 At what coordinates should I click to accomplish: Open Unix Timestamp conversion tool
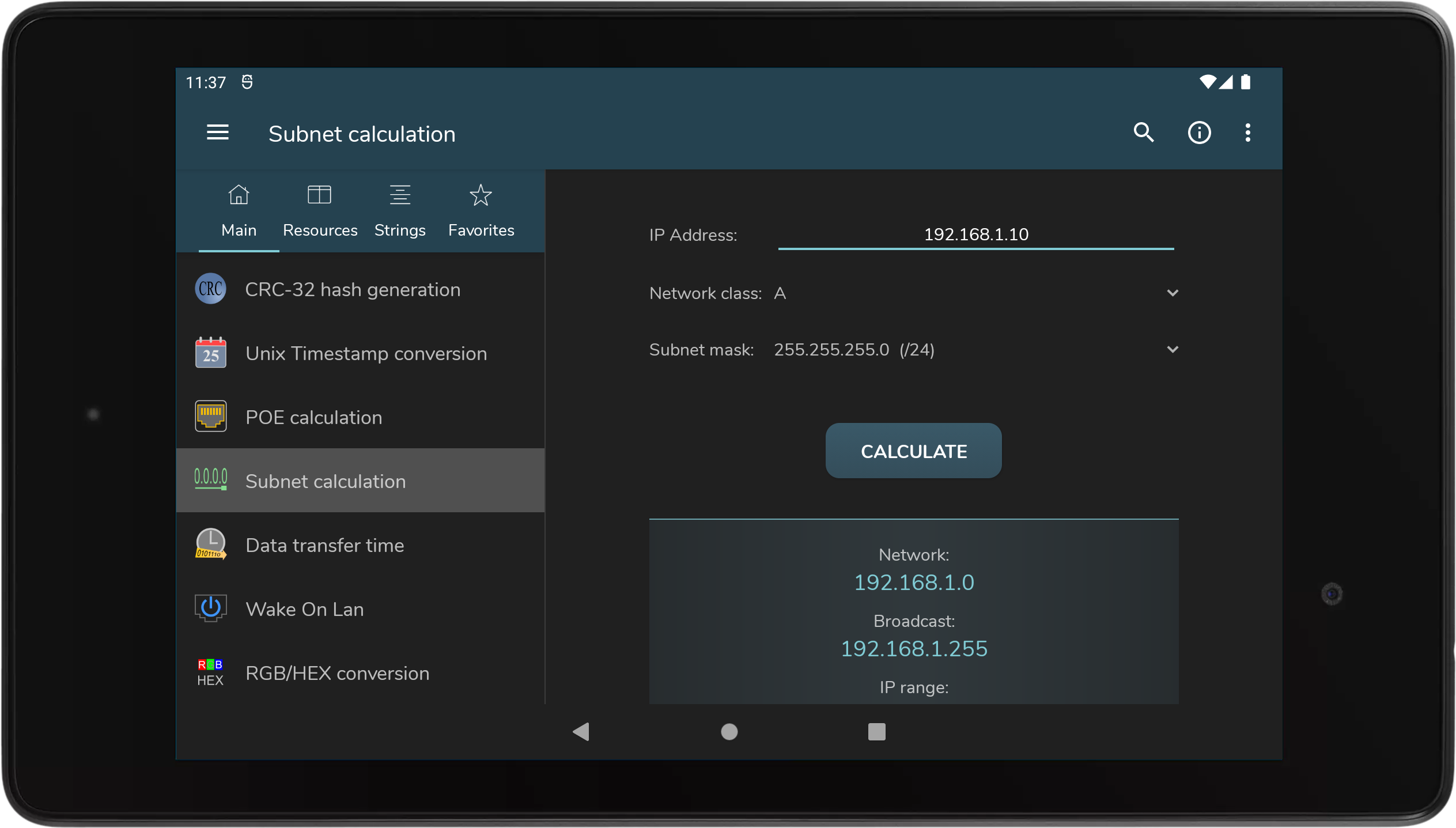tap(360, 353)
